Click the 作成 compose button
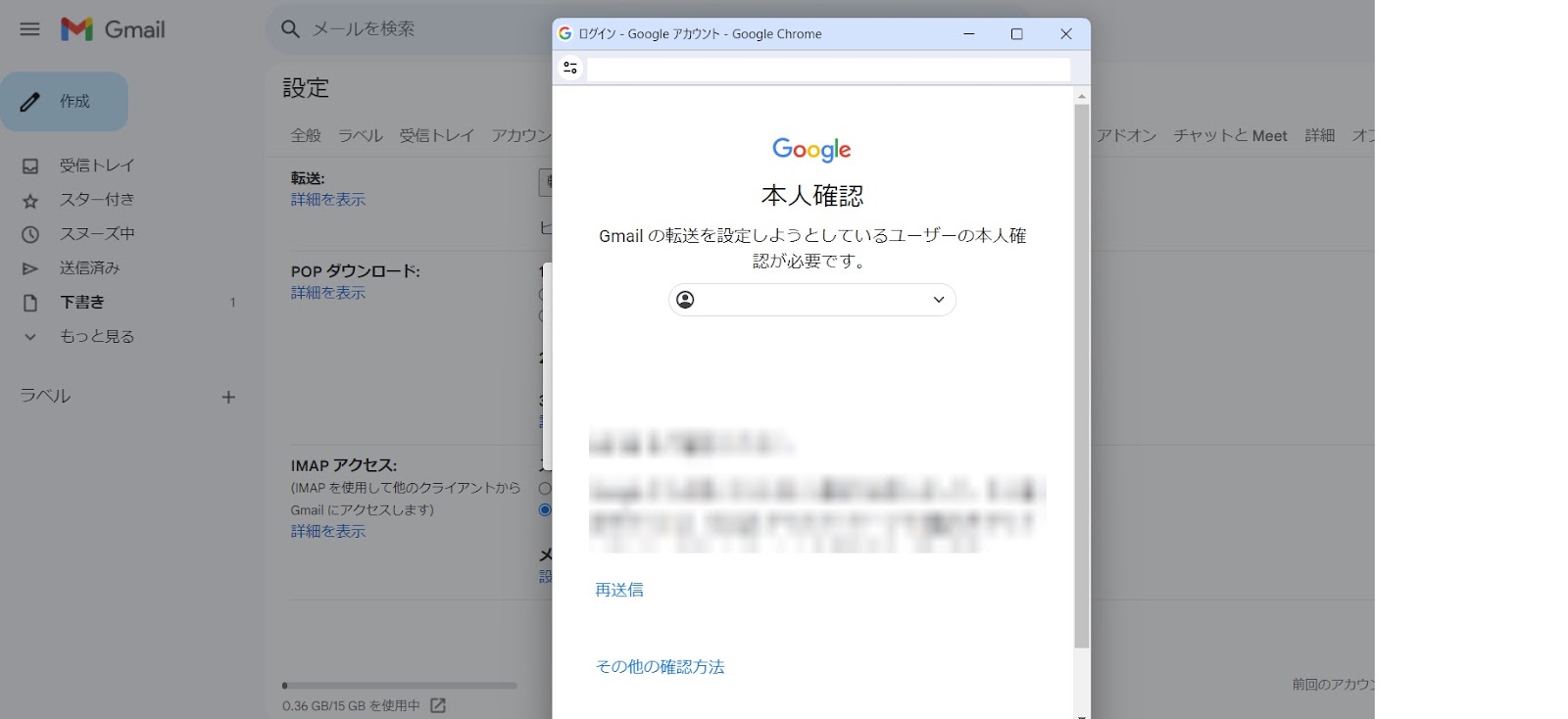 (65, 101)
